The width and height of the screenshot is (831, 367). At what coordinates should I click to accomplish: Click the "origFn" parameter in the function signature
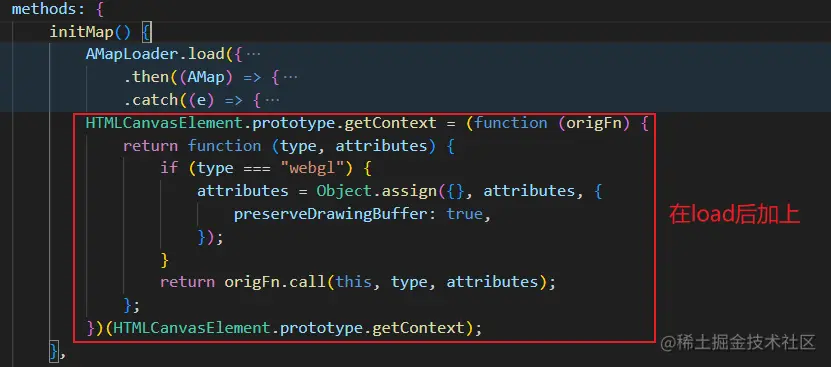[594, 123]
